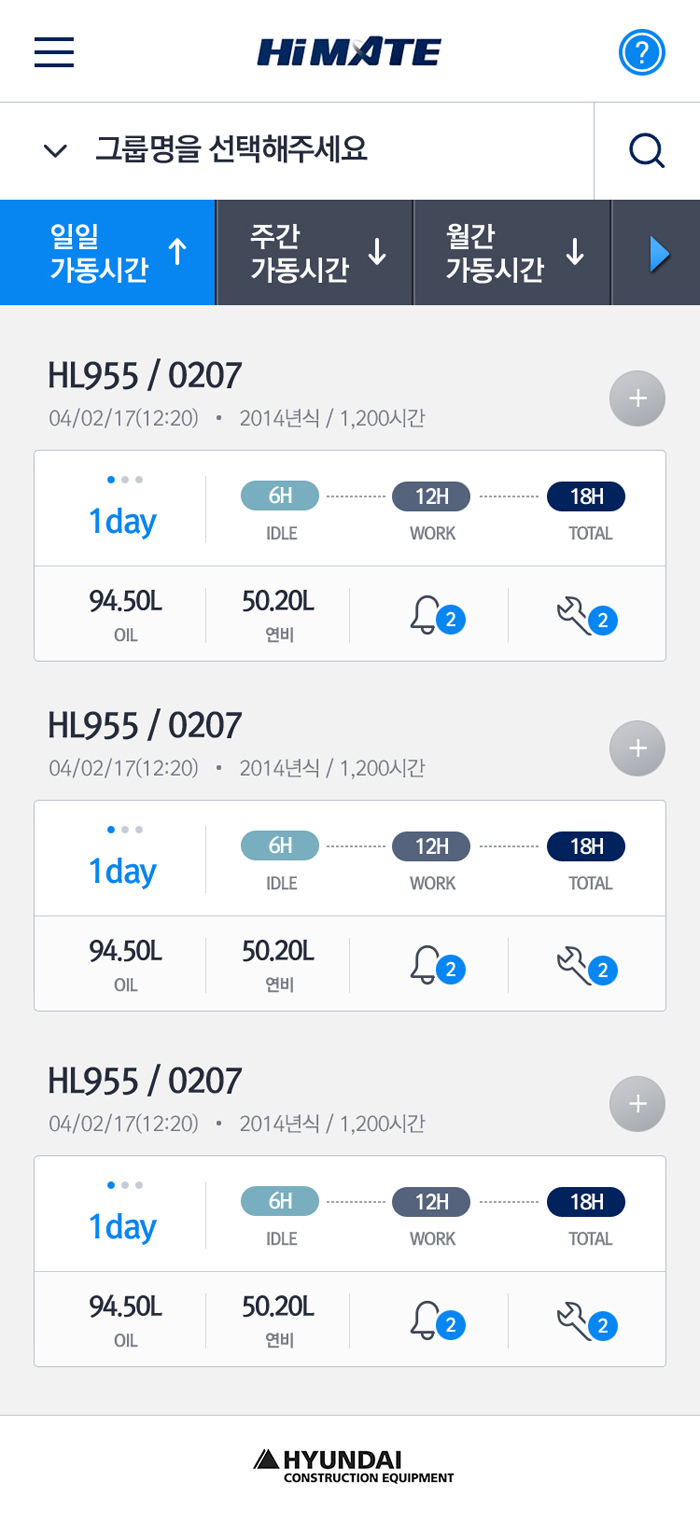
Task: Tap the 1day period on first card
Action: (122, 521)
